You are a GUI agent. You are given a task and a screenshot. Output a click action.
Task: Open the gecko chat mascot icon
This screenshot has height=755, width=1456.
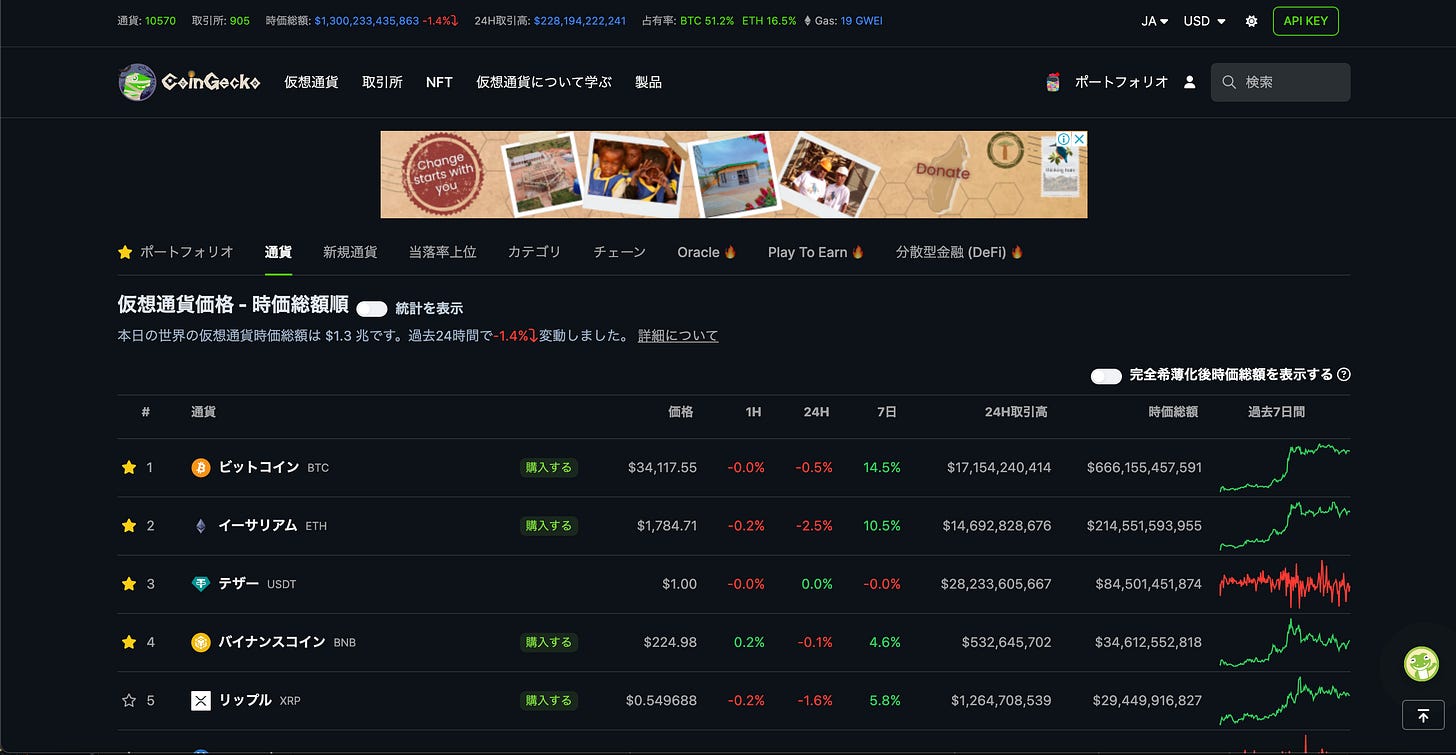1421,663
